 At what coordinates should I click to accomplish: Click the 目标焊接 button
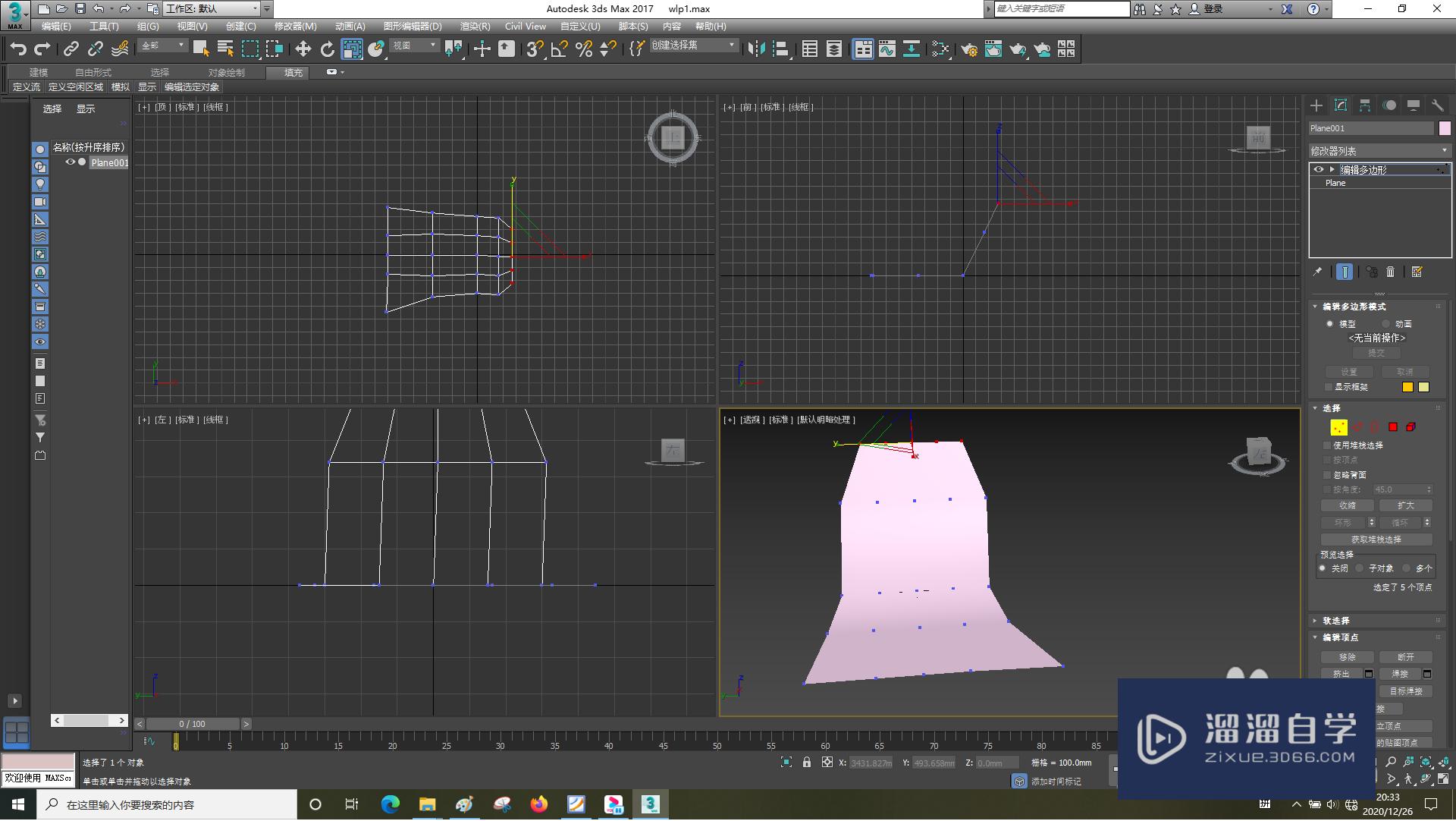point(1405,691)
